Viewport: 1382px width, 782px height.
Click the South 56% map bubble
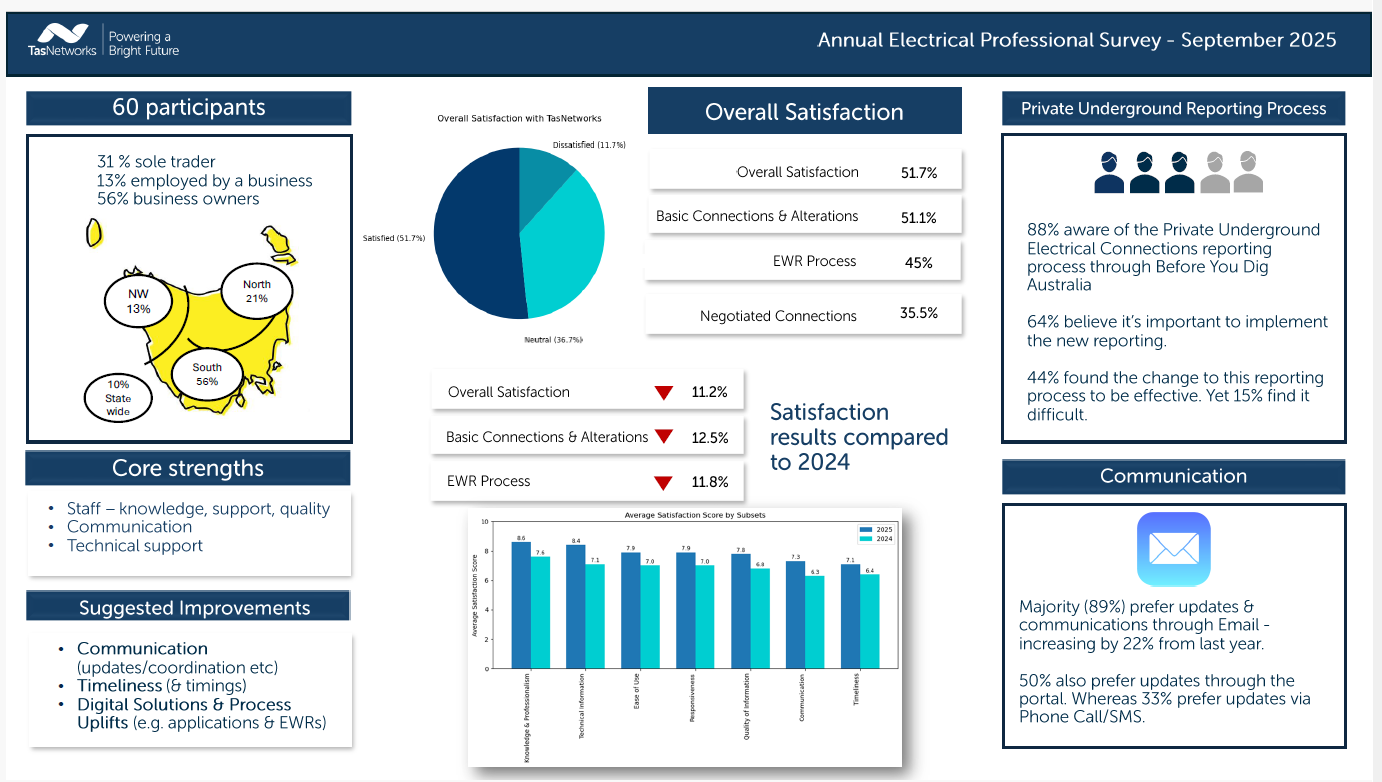click(x=207, y=374)
